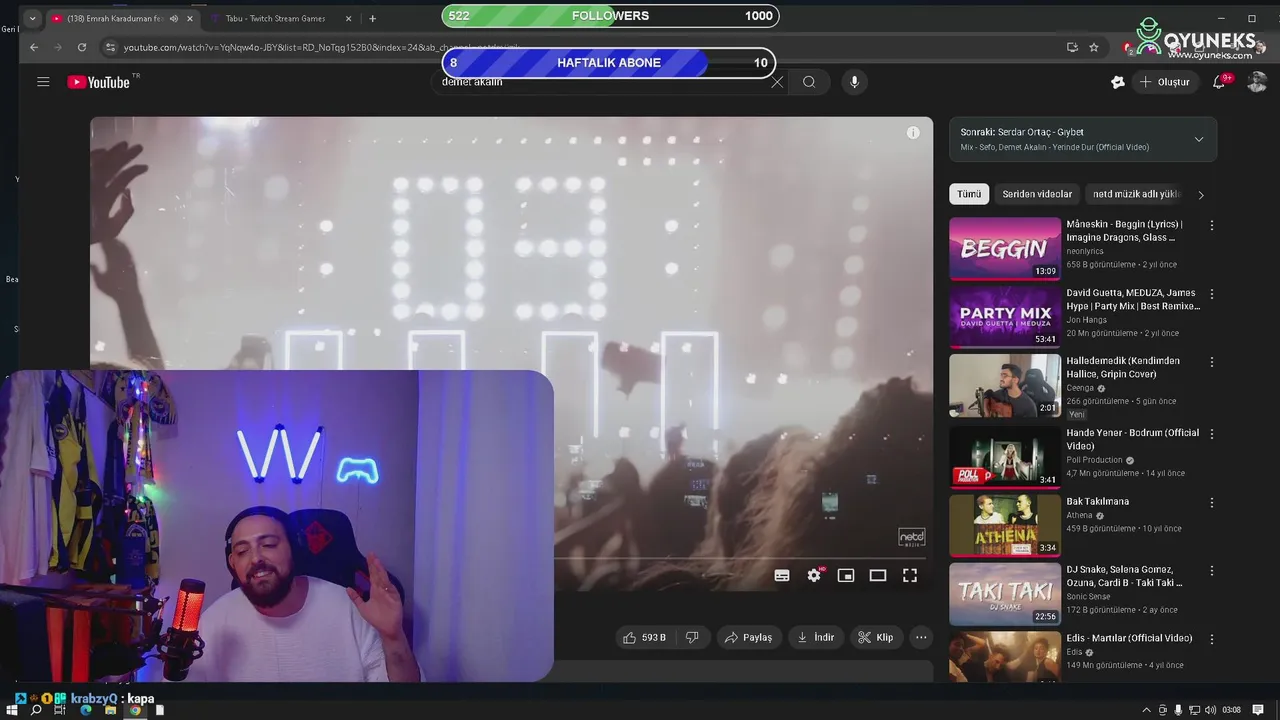Image resolution: width=1280 pixels, height=720 pixels.
Task: Like the video with 593 B likes
Action: pyautogui.click(x=644, y=637)
